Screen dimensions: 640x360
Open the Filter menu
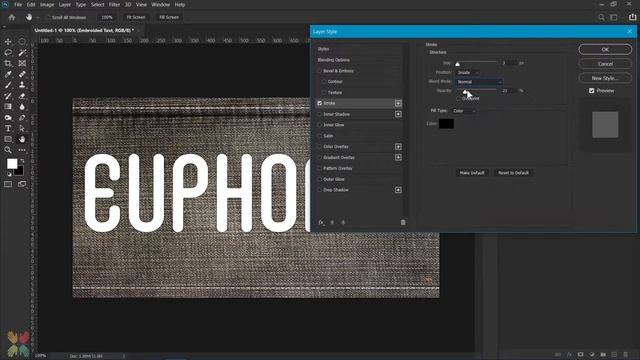[x=114, y=4]
